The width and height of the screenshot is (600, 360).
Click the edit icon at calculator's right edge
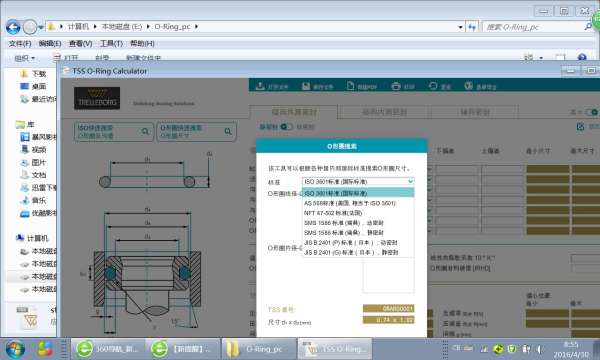tap(580, 126)
